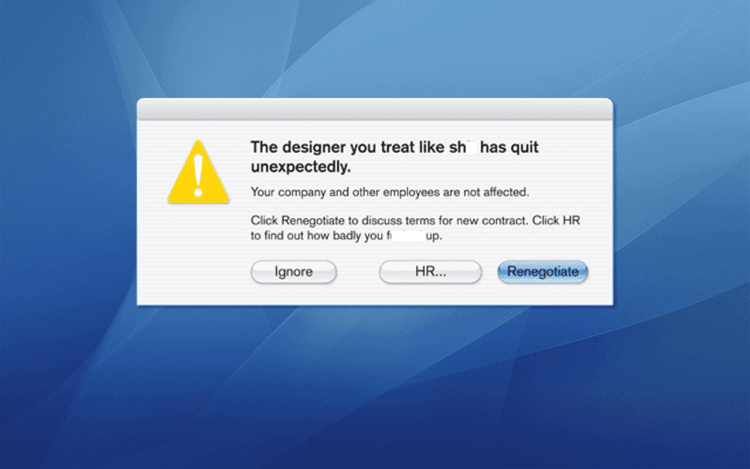
Task: Click the word "unexpectedly." in the headline
Action: (x=301, y=167)
